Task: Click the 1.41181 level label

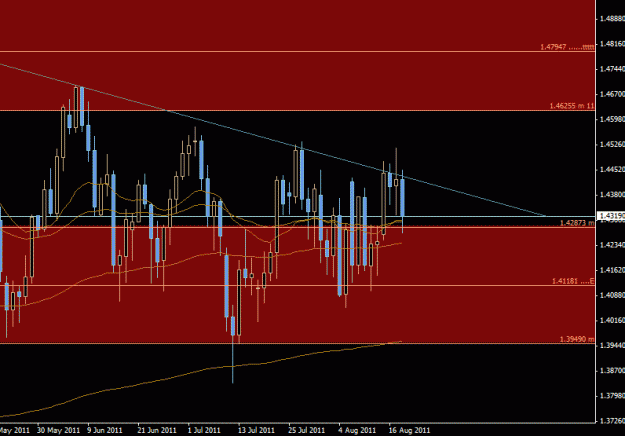Action: pyautogui.click(x=573, y=281)
